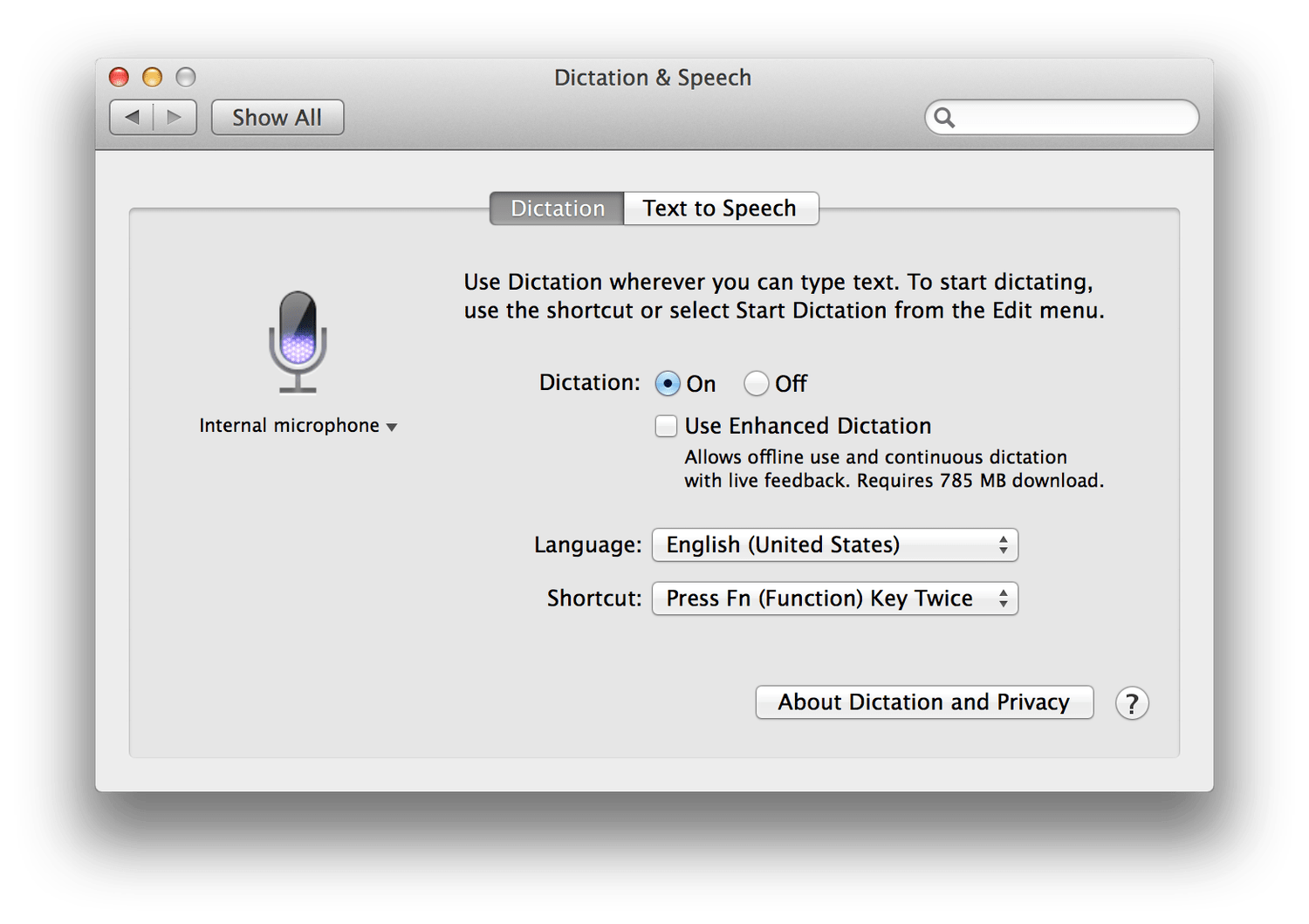This screenshot has height=924, width=1309.
Task: Click the magnifying glass search icon
Action: [x=945, y=118]
